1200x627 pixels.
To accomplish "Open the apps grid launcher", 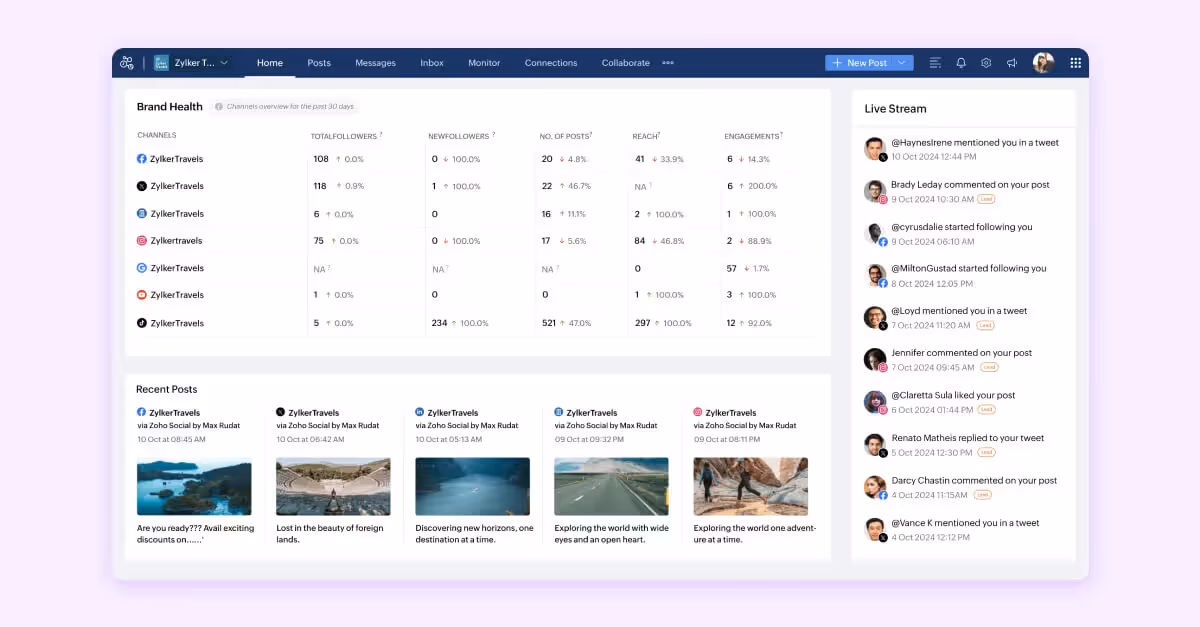I will (x=1076, y=62).
